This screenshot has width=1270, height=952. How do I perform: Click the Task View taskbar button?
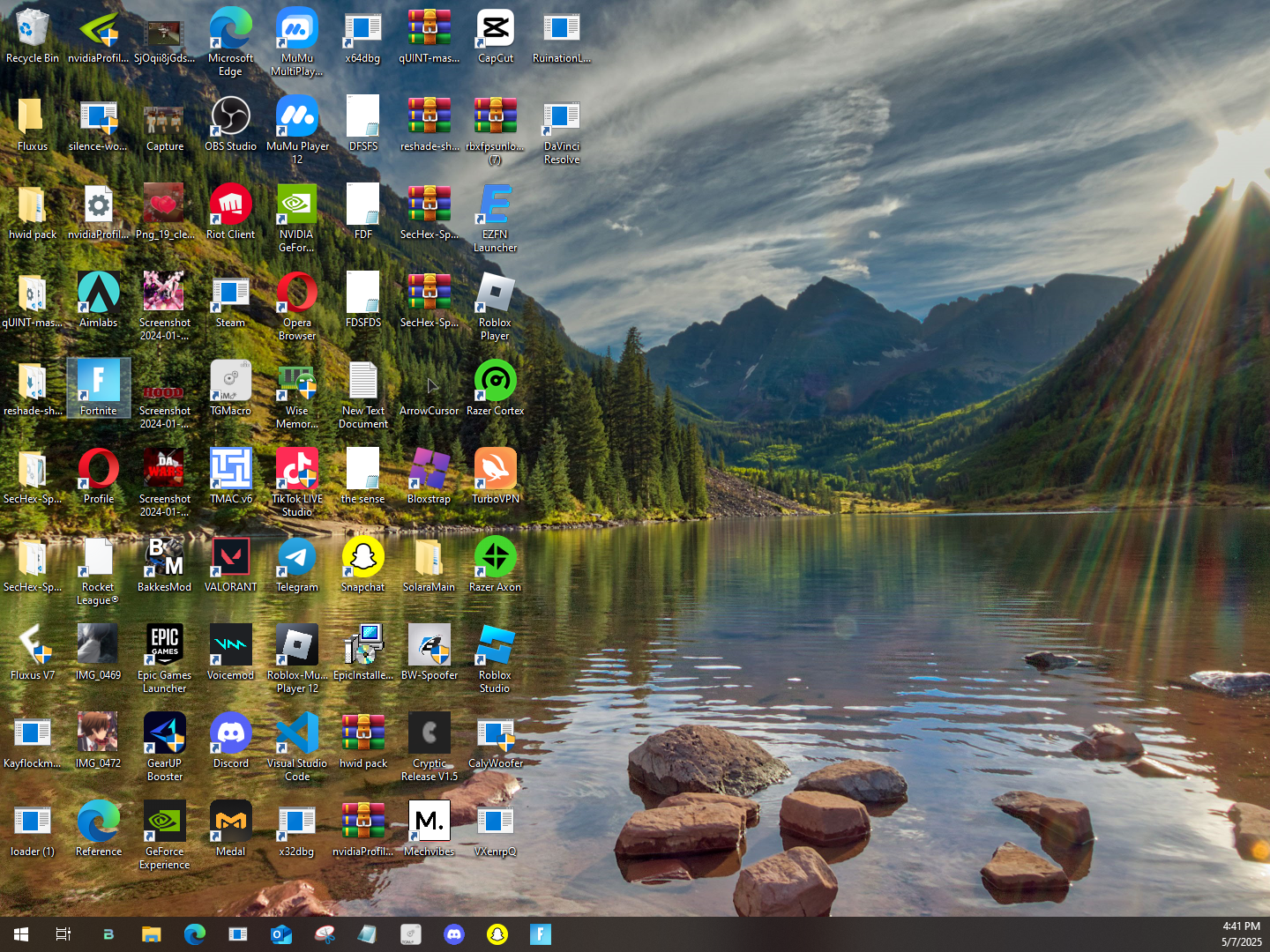[63, 934]
